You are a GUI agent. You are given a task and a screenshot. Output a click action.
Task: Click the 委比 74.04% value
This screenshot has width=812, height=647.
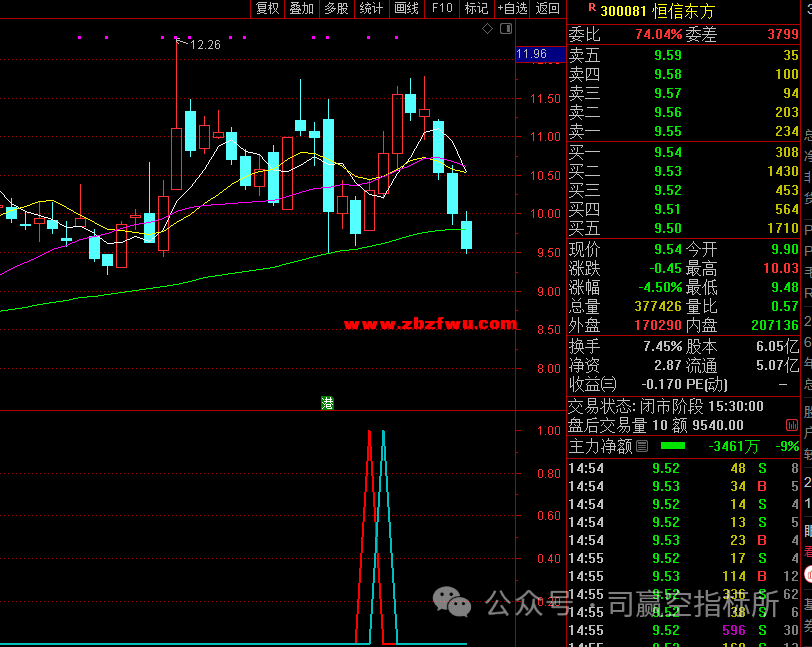click(658, 34)
